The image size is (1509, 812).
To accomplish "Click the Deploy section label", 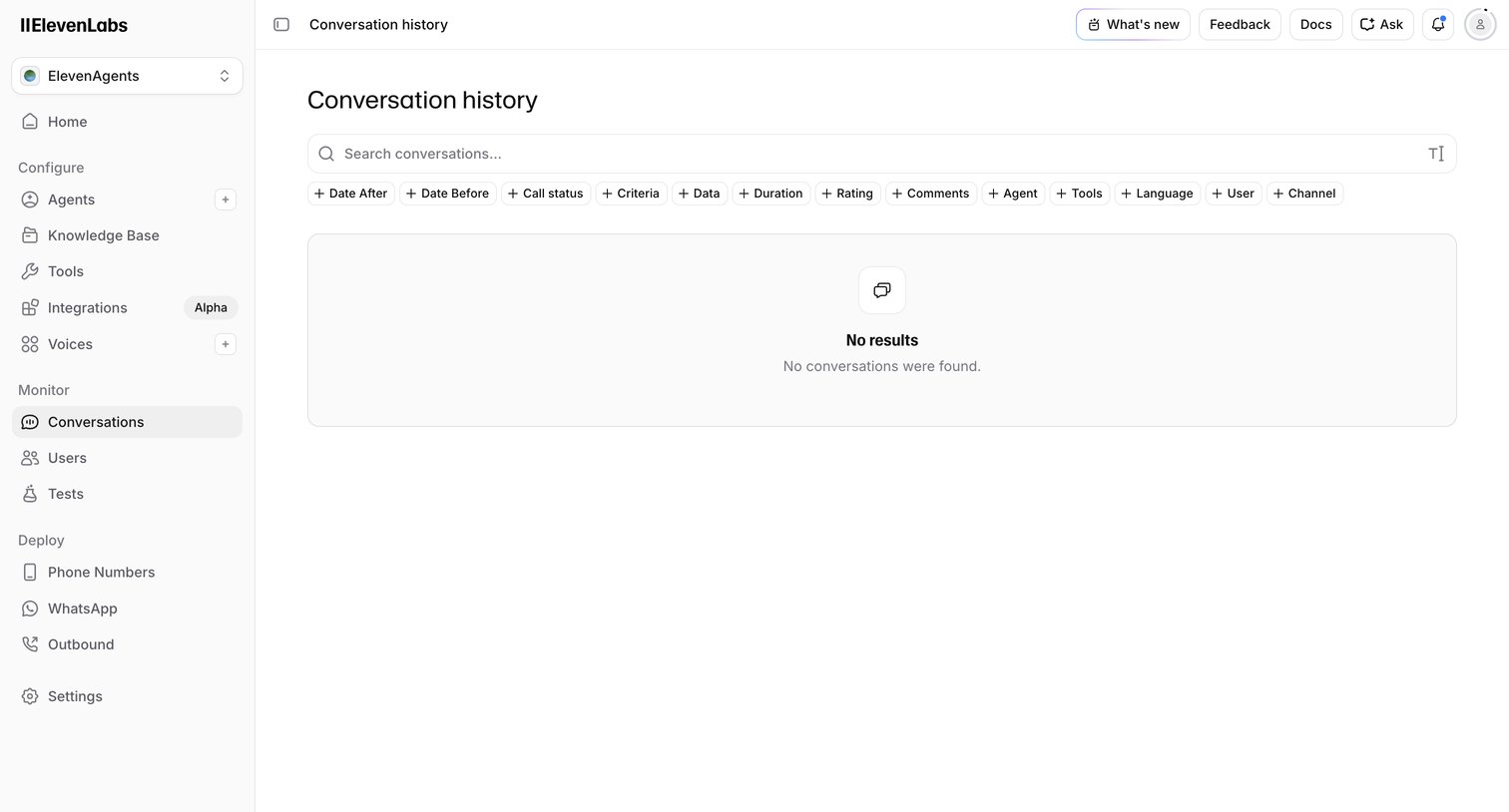I will pyautogui.click(x=41, y=540).
